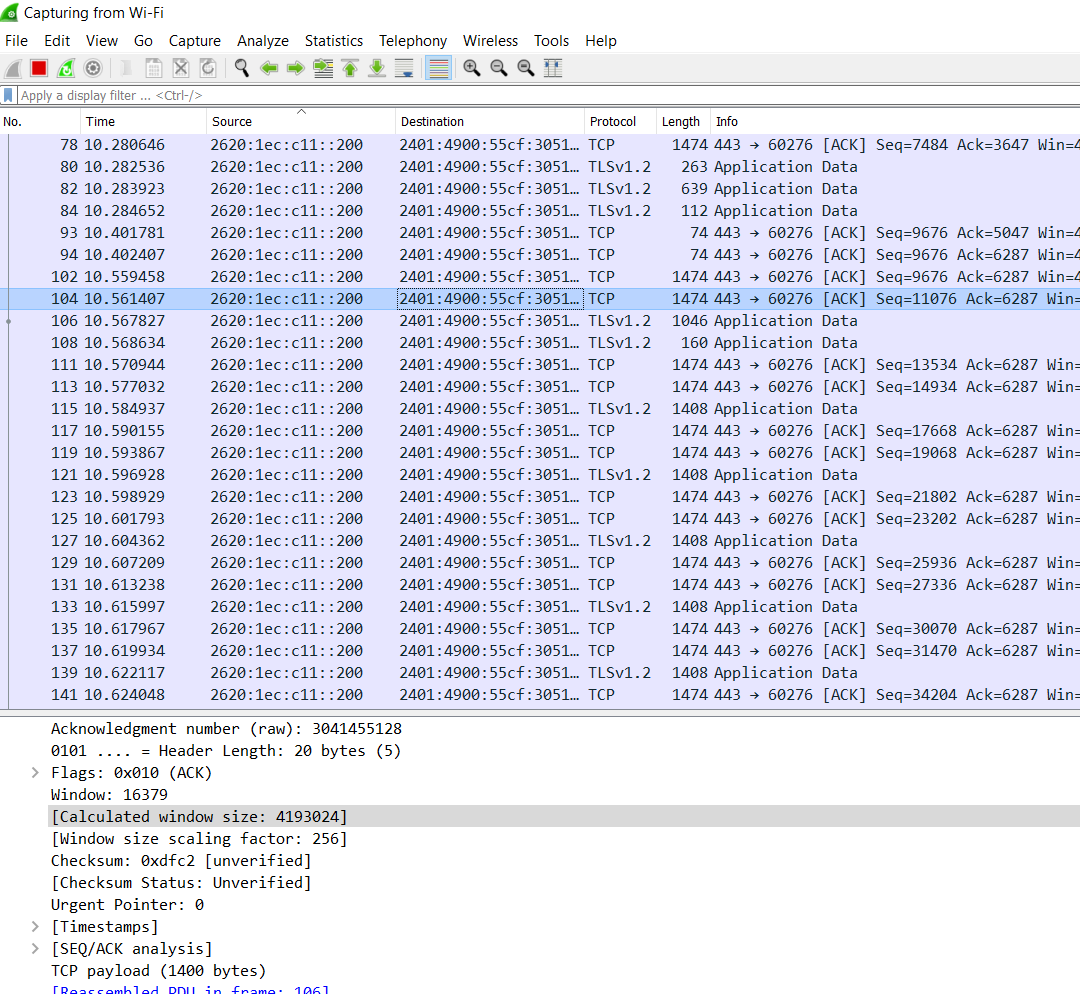Click the Start capture shark fin icon
The height and width of the screenshot is (994, 1080).
pos(13,68)
